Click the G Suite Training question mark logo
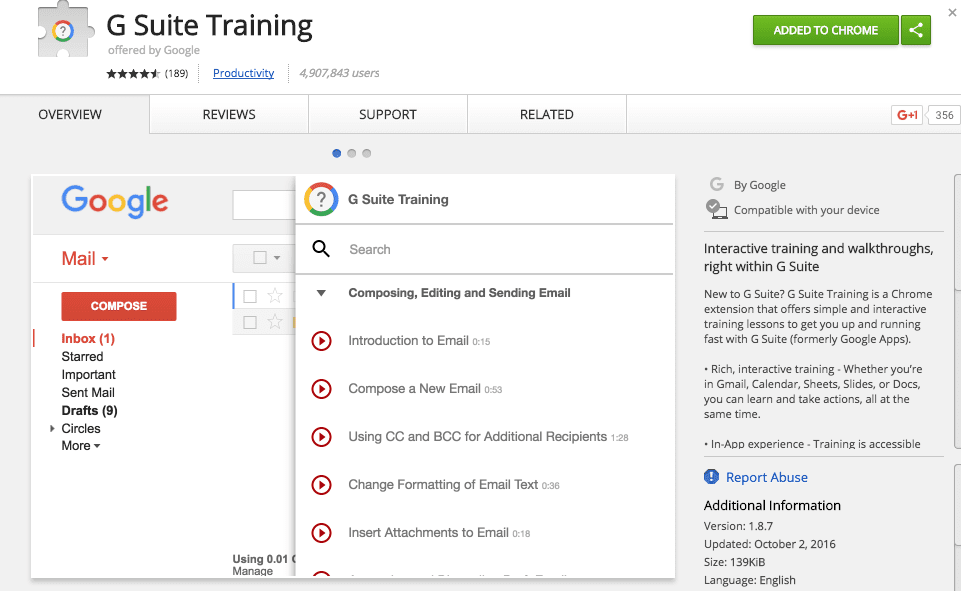Screen dimensions: 961x591 click(321, 199)
